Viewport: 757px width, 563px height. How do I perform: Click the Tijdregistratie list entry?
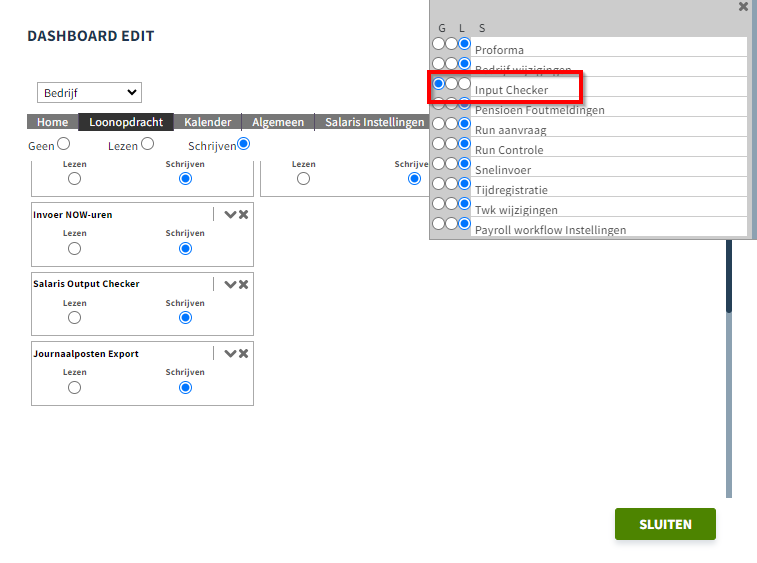click(x=609, y=187)
